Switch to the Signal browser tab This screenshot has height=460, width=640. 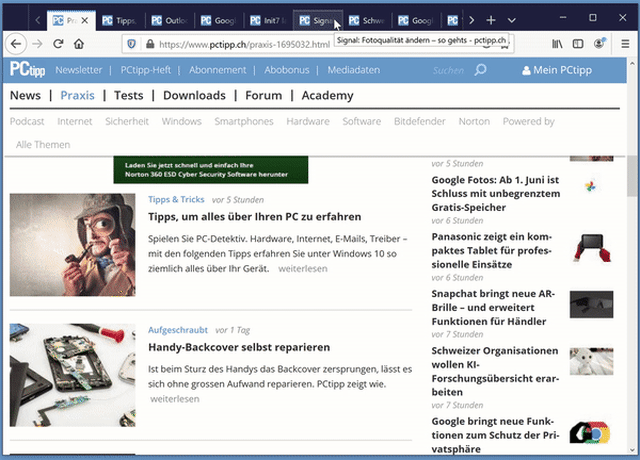(318, 20)
